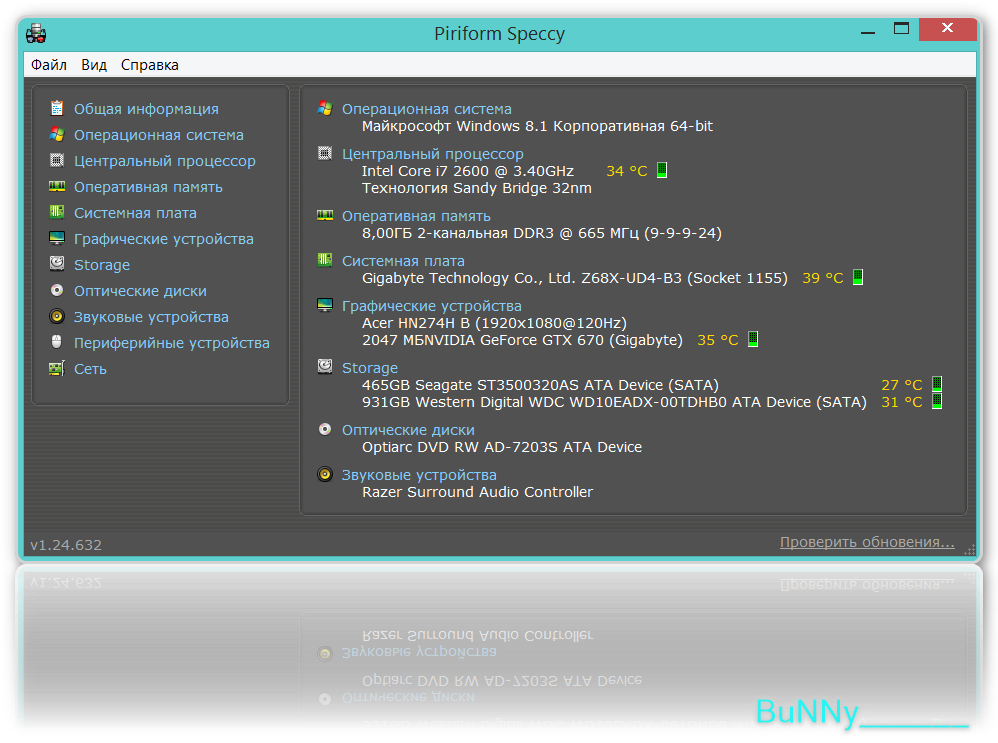The image size is (998, 743).
Task: Click Графические устройства heading in summary
Action: pyautogui.click(x=432, y=306)
